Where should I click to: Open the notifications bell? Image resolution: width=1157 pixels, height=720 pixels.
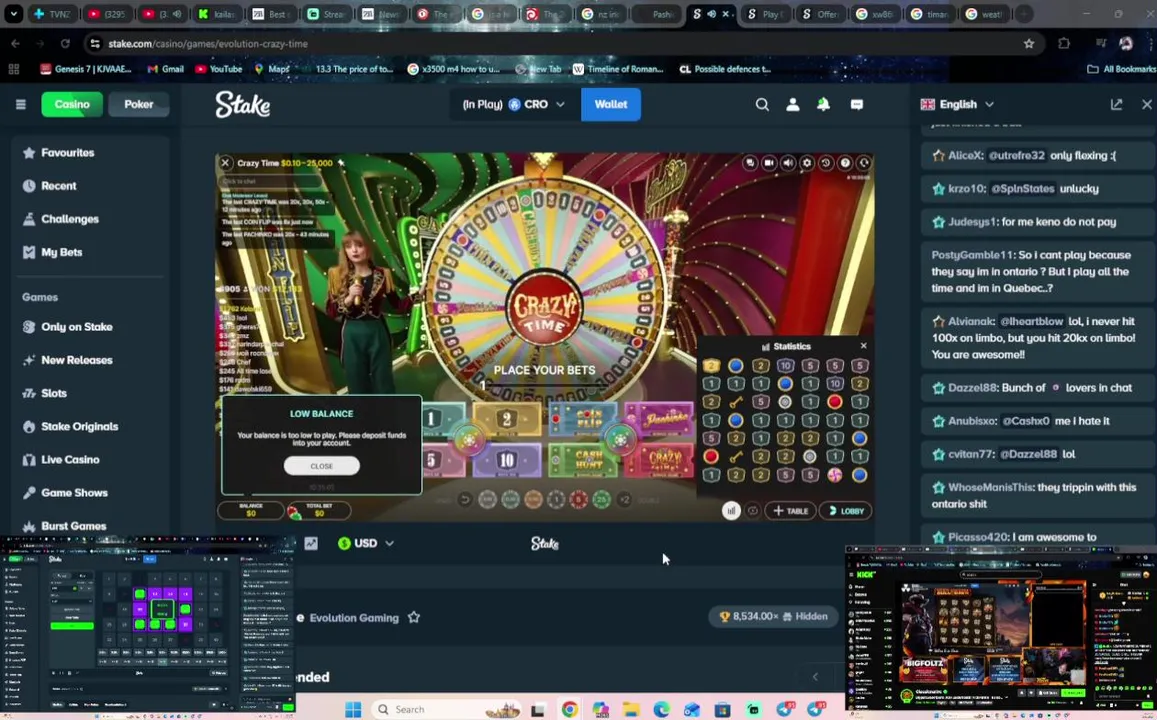coord(823,105)
